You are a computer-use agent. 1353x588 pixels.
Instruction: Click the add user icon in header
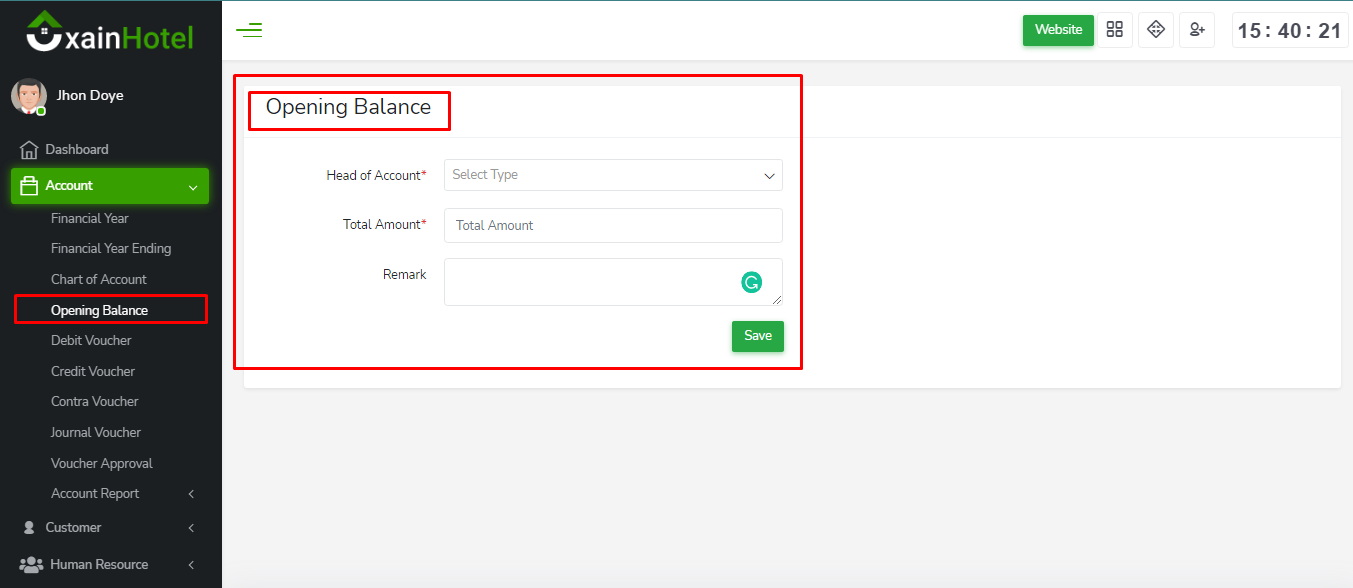coord(1197,30)
